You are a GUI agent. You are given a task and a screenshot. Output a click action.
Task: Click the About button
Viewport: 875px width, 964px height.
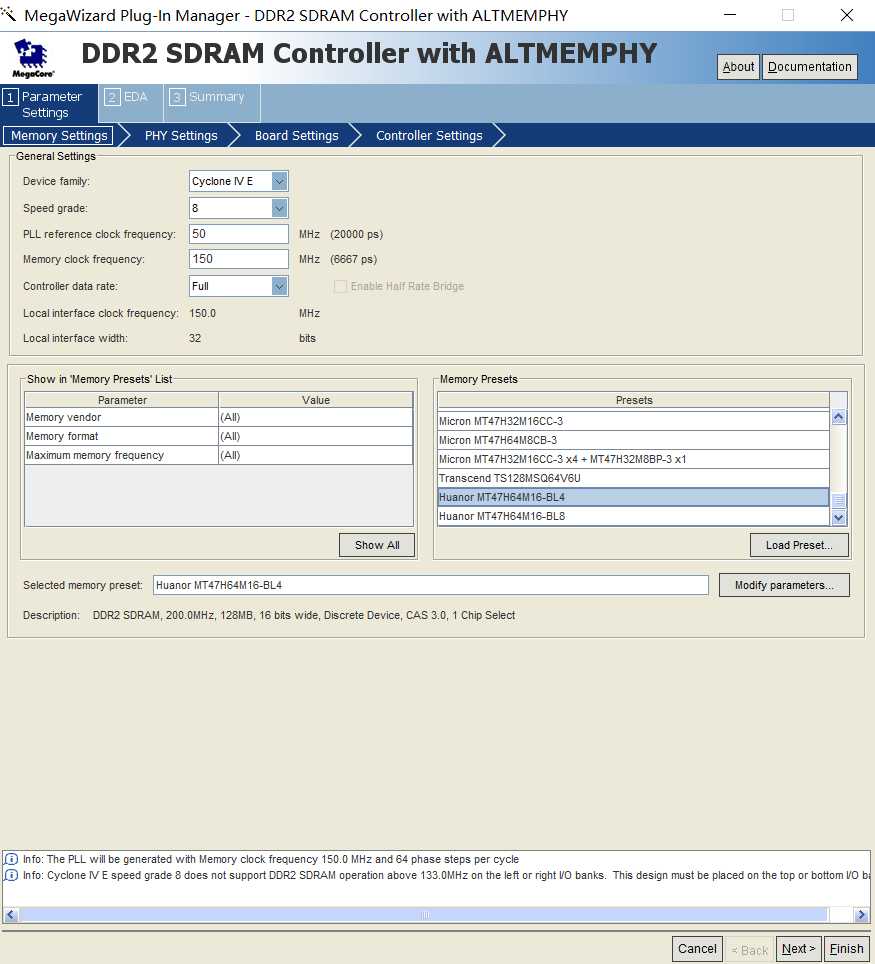(x=738, y=67)
